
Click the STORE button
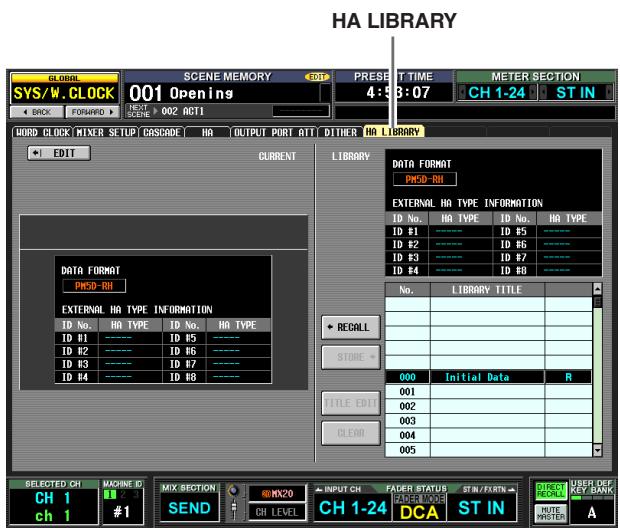coord(351,357)
